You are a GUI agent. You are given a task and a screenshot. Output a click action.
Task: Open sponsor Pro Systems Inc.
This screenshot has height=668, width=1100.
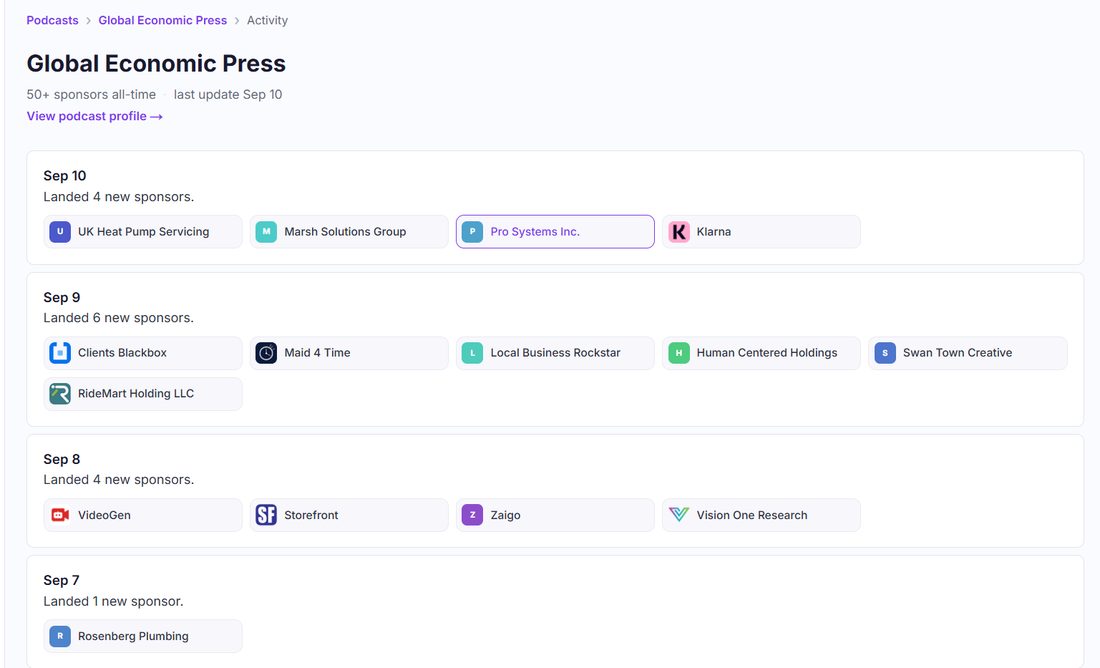click(556, 232)
